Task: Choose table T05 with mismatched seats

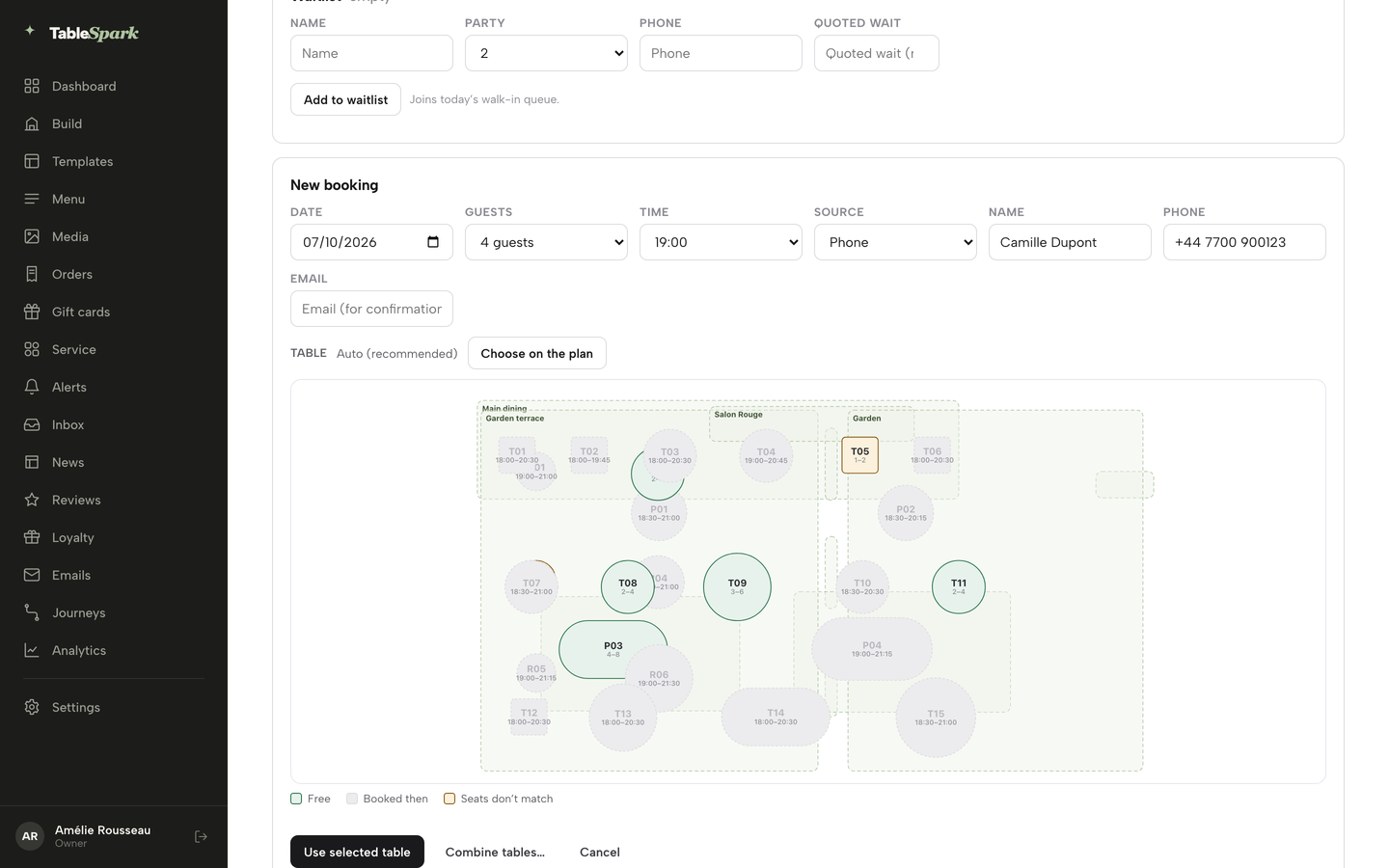Action: click(x=859, y=455)
